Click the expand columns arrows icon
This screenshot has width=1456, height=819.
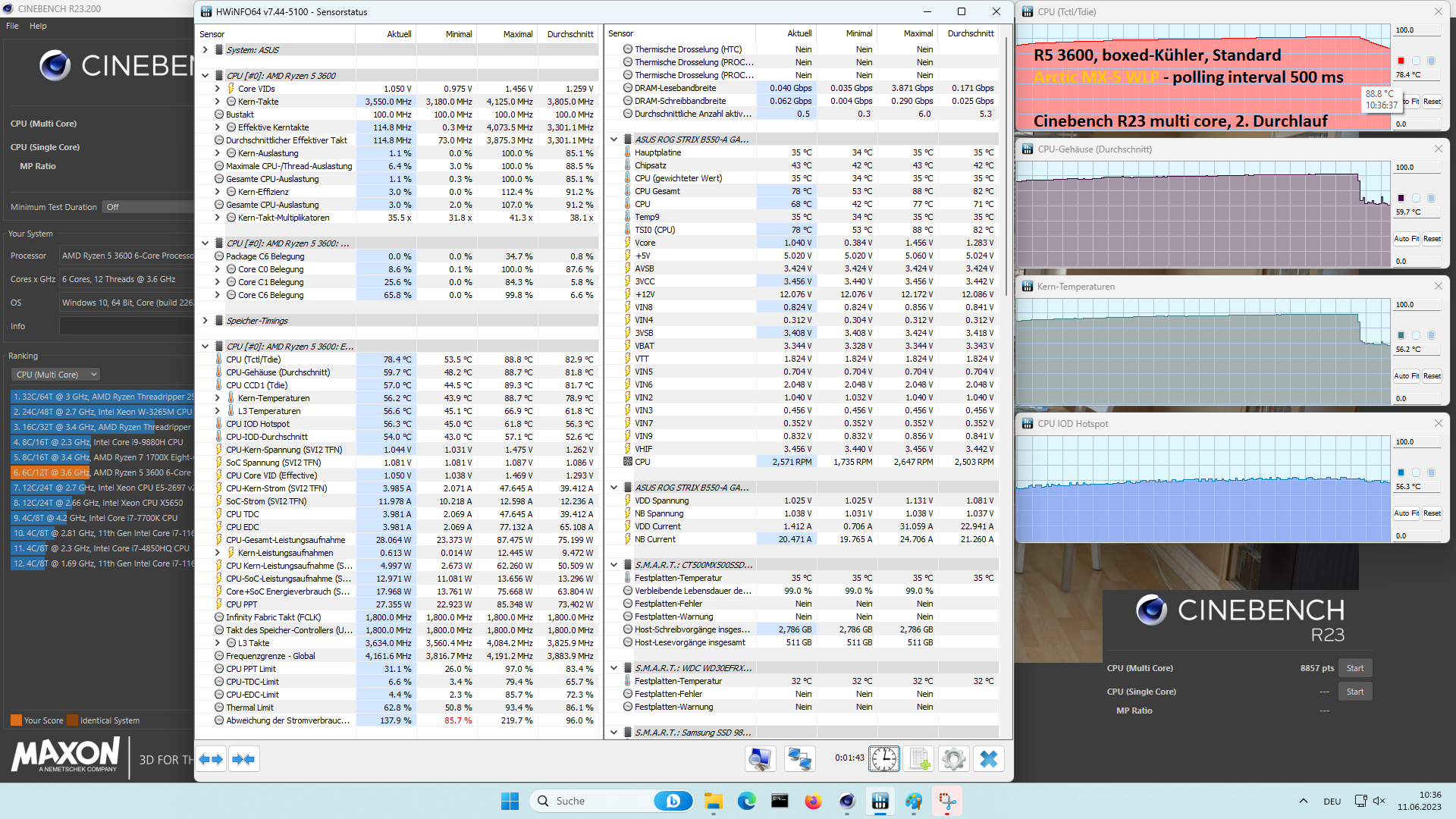212,759
